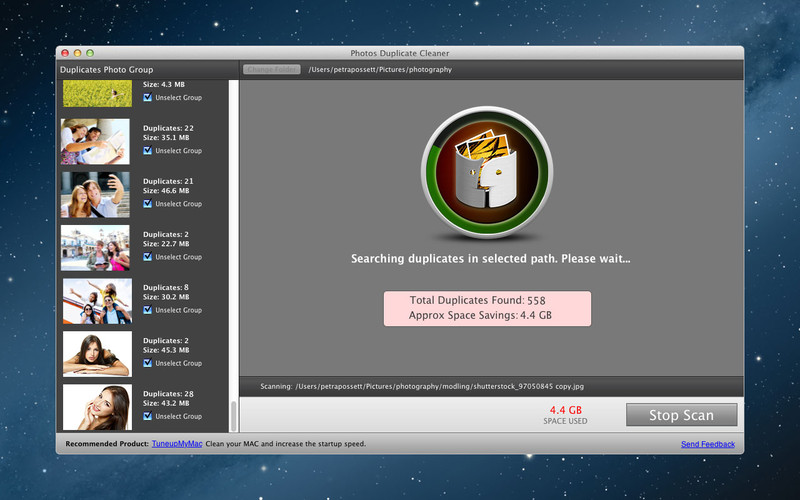Screen dimensions: 800x500
Task: Toggle Unselect Group for the 4.3 MB group
Action: pyautogui.click(x=148, y=98)
